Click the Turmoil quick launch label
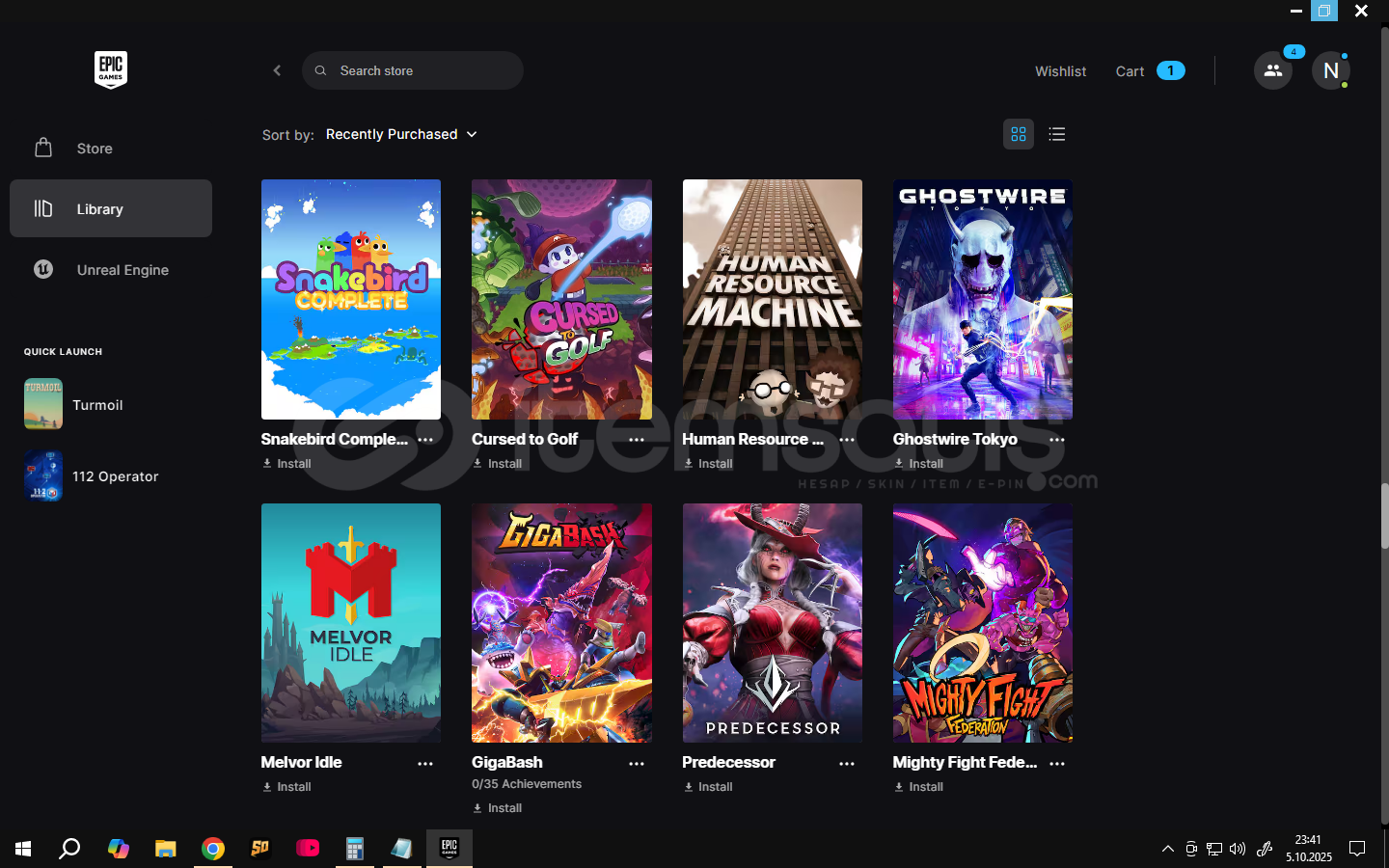The width and height of the screenshot is (1389, 868). [x=97, y=405]
